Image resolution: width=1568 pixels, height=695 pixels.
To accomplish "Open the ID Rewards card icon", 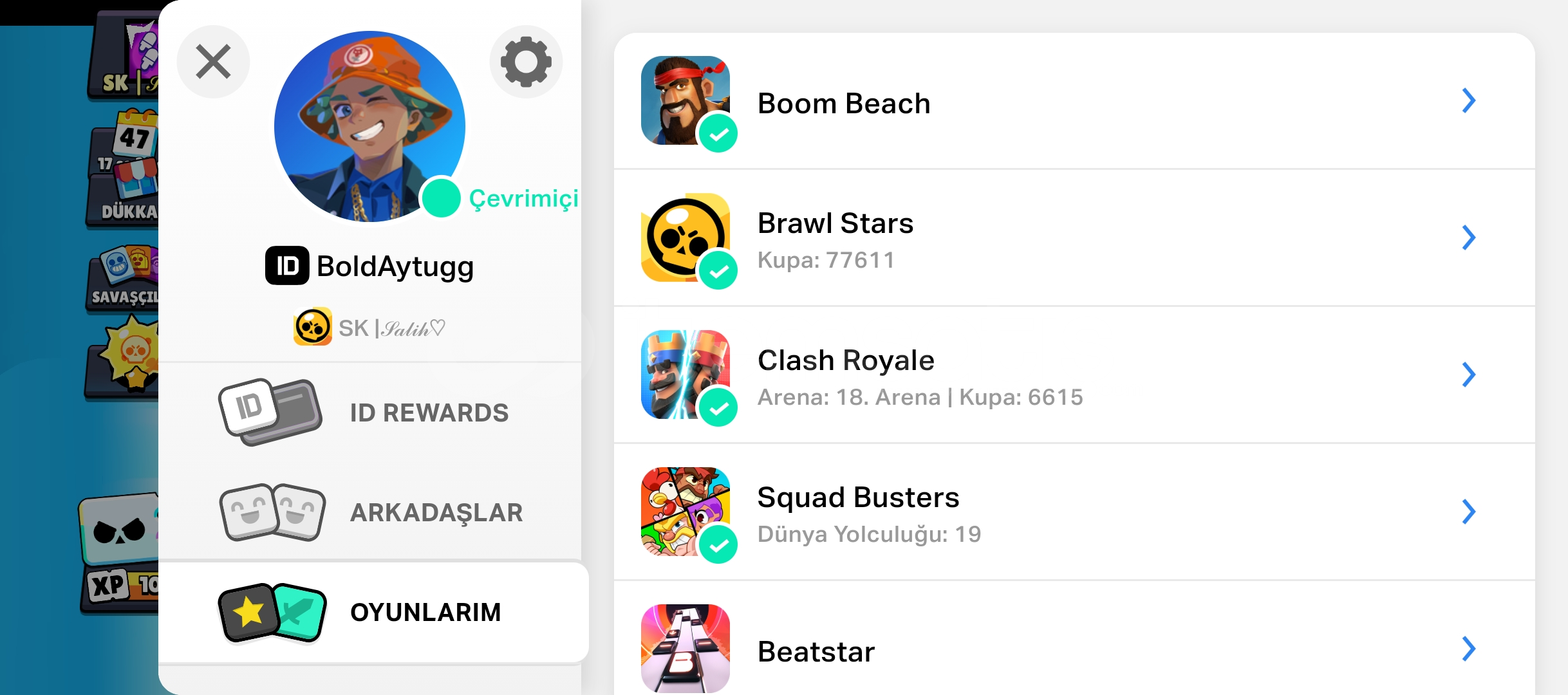I will [x=270, y=412].
